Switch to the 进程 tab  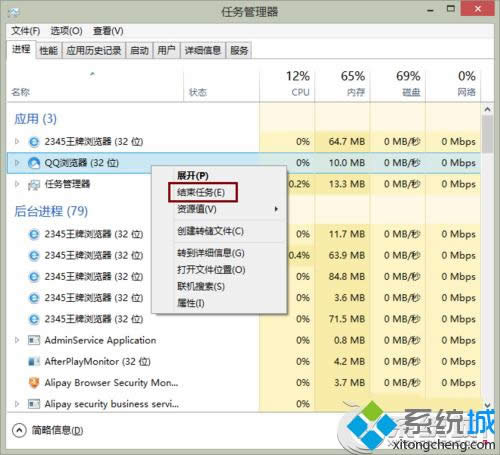point(21,49)
